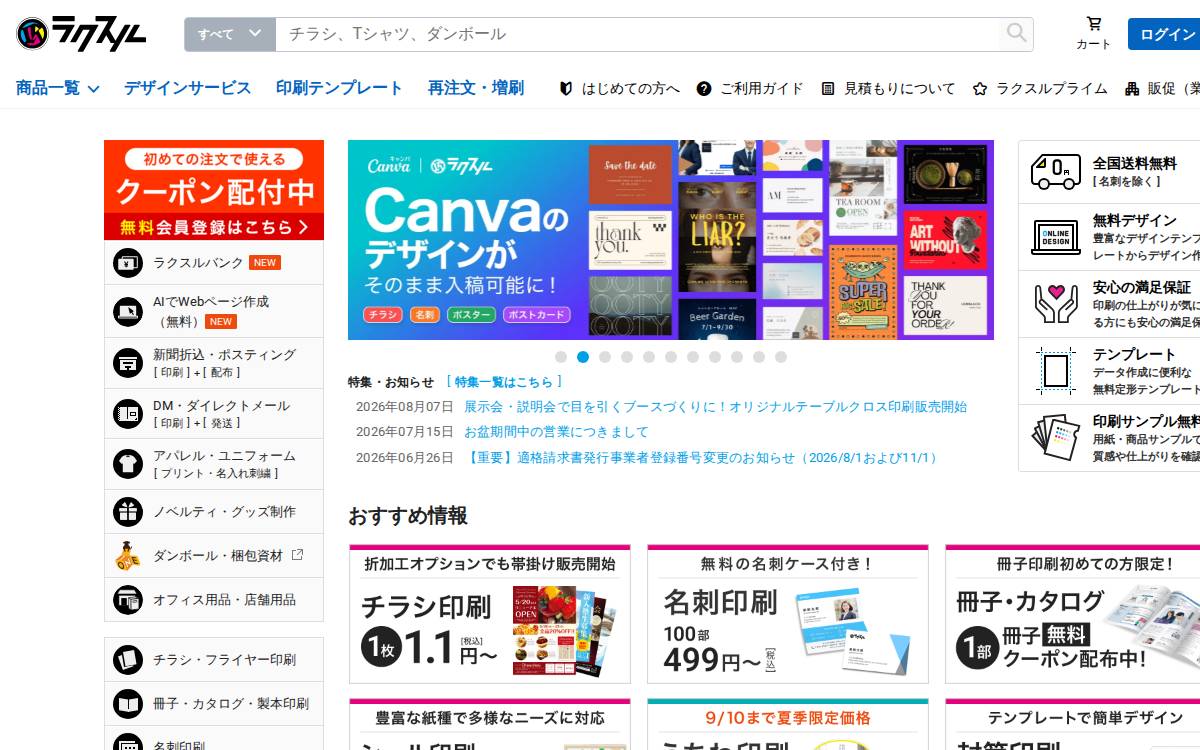The width and height of the screenshot is (1200, 750).
Task: Click the 新聞折込・ポスティング icon
Action: [x=128, y=363]
